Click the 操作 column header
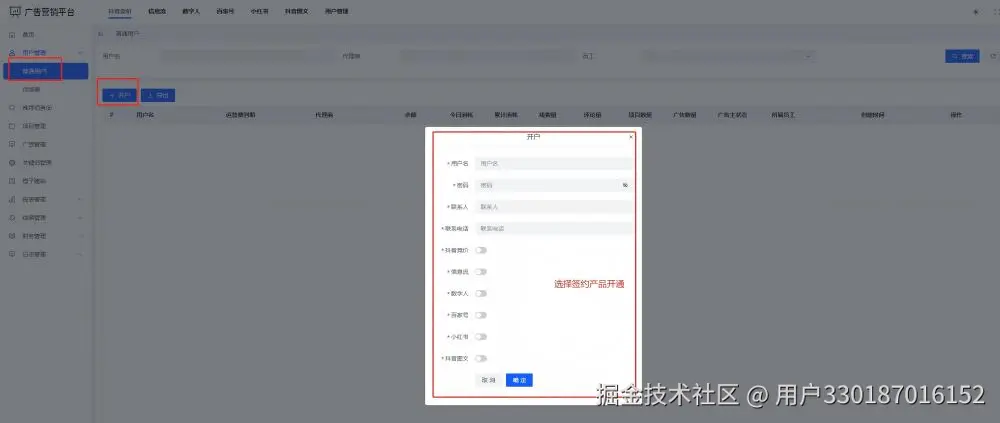The image size is (1000, 423). (x=956, y=115)
